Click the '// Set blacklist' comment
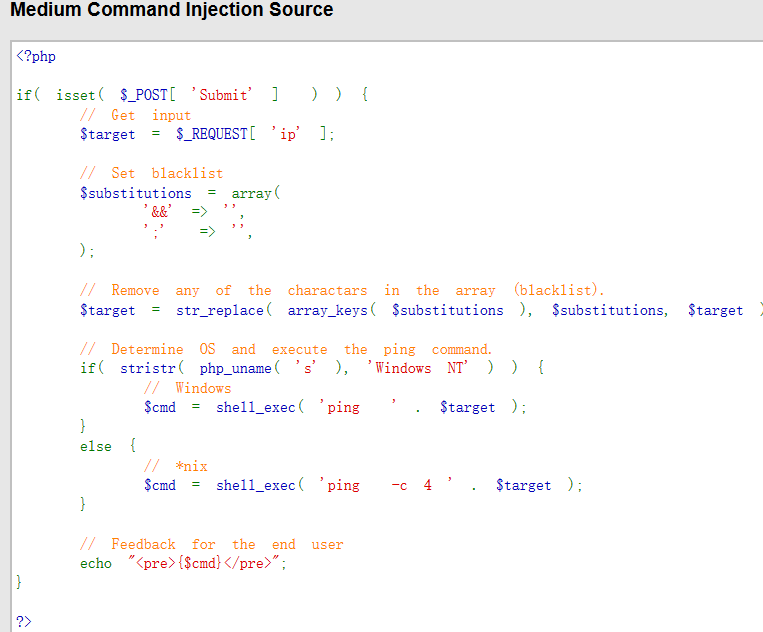Image resolution: width=763 pixels, height=632 pixels. (151, 173)
